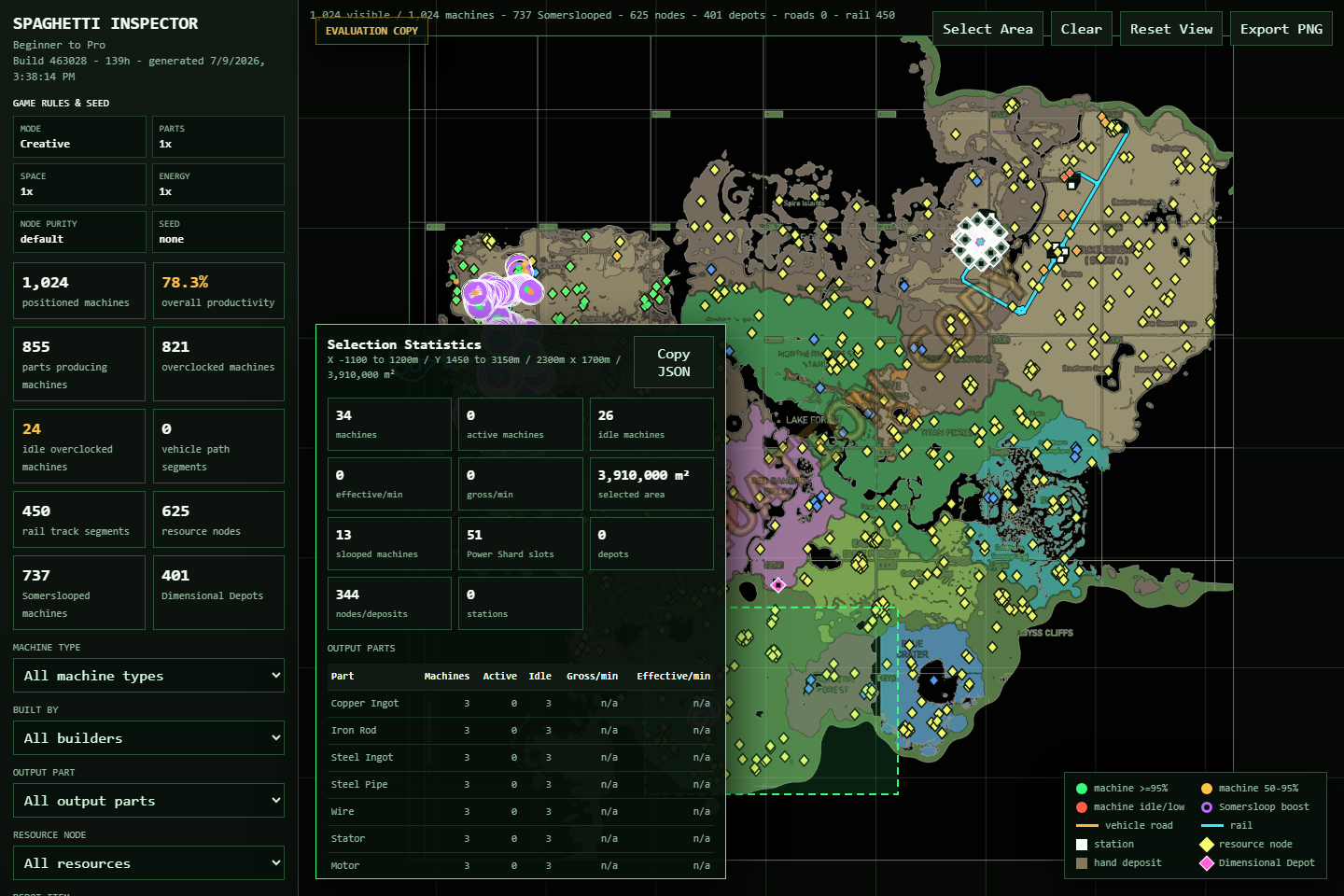Image resolution: width=1344 pixels, height=896 pixels.
Task: Click the red machine idle/low legend dot
Action: 1081,807
